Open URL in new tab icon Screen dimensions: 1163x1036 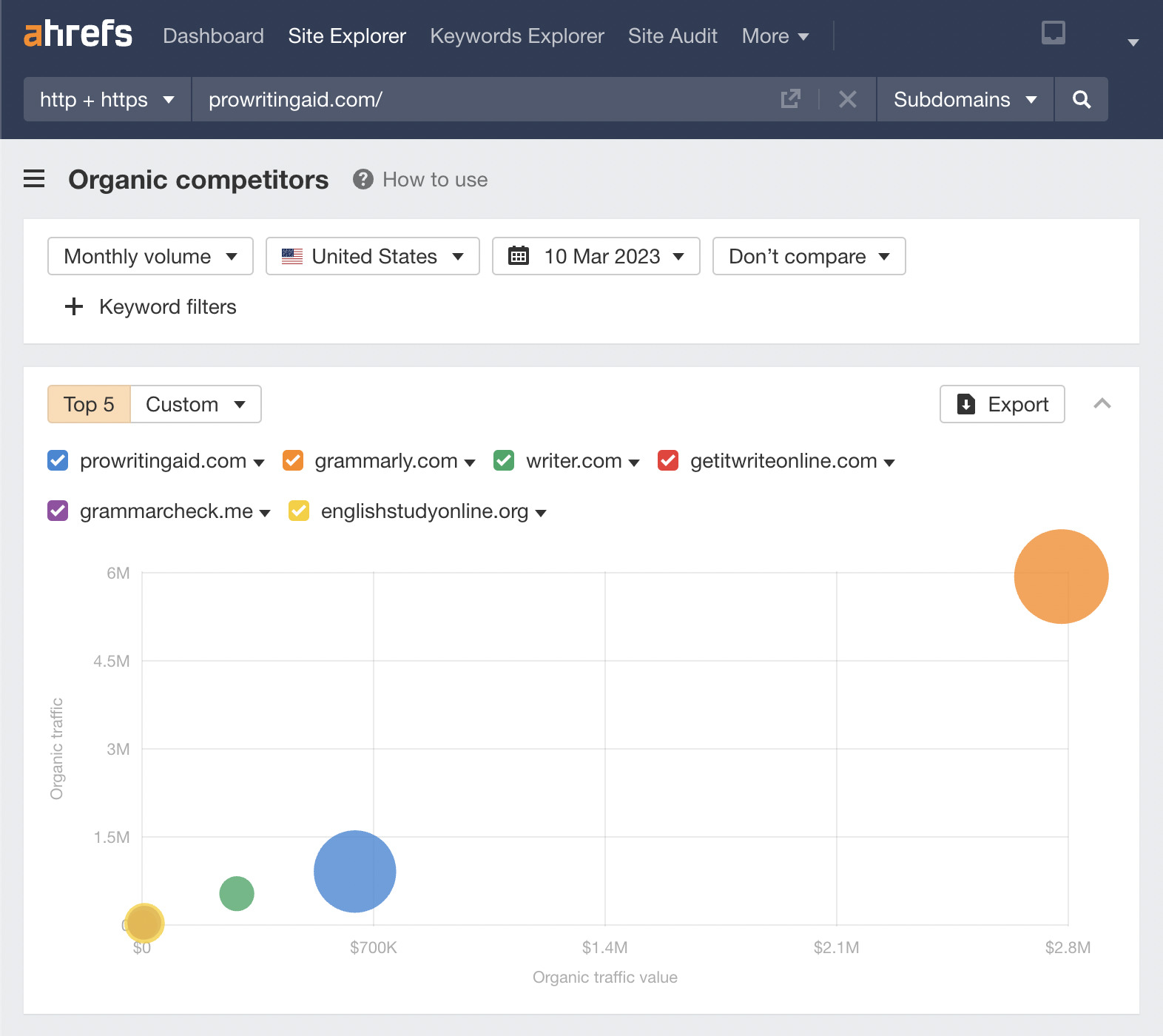pos(791,99)
